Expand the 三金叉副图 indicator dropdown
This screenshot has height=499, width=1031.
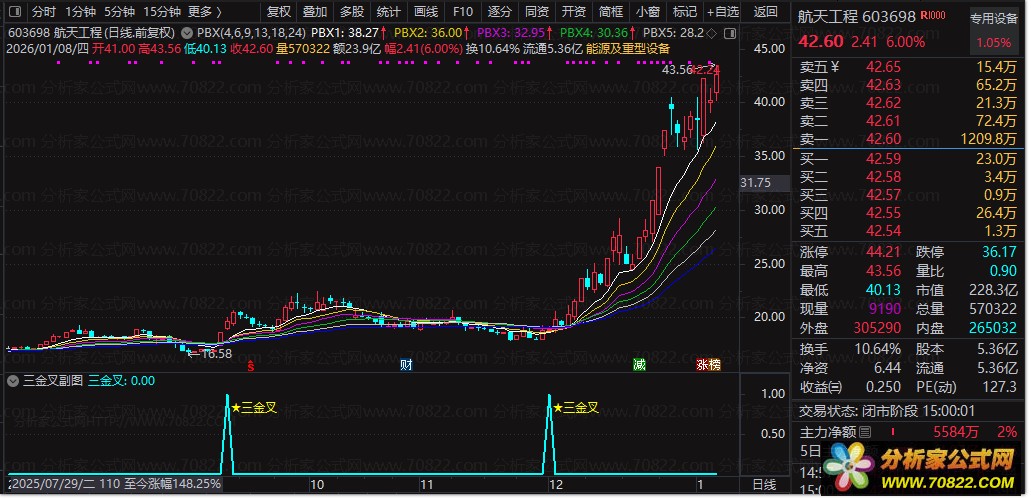point(14,380)
